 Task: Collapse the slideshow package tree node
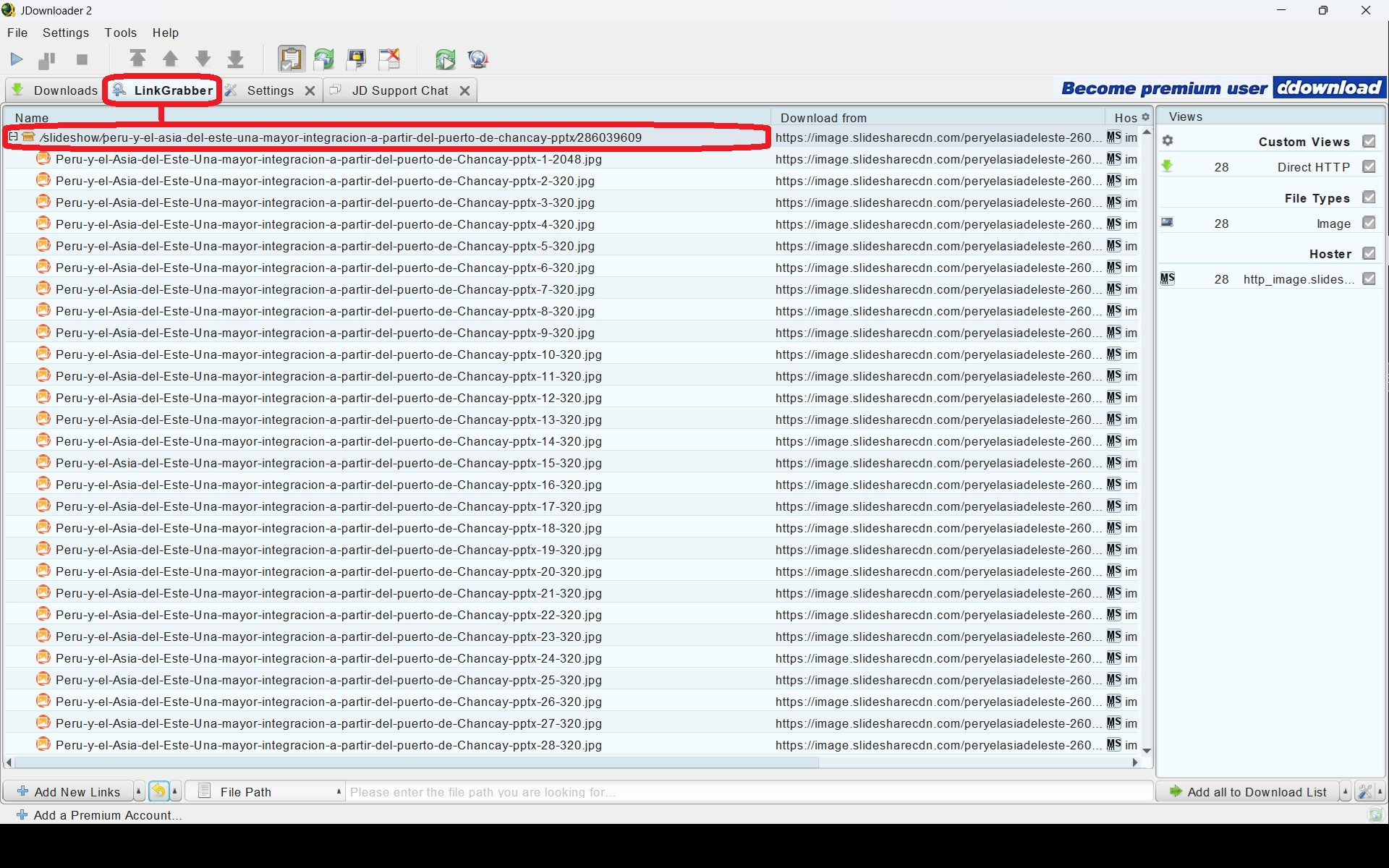[13, 137]
